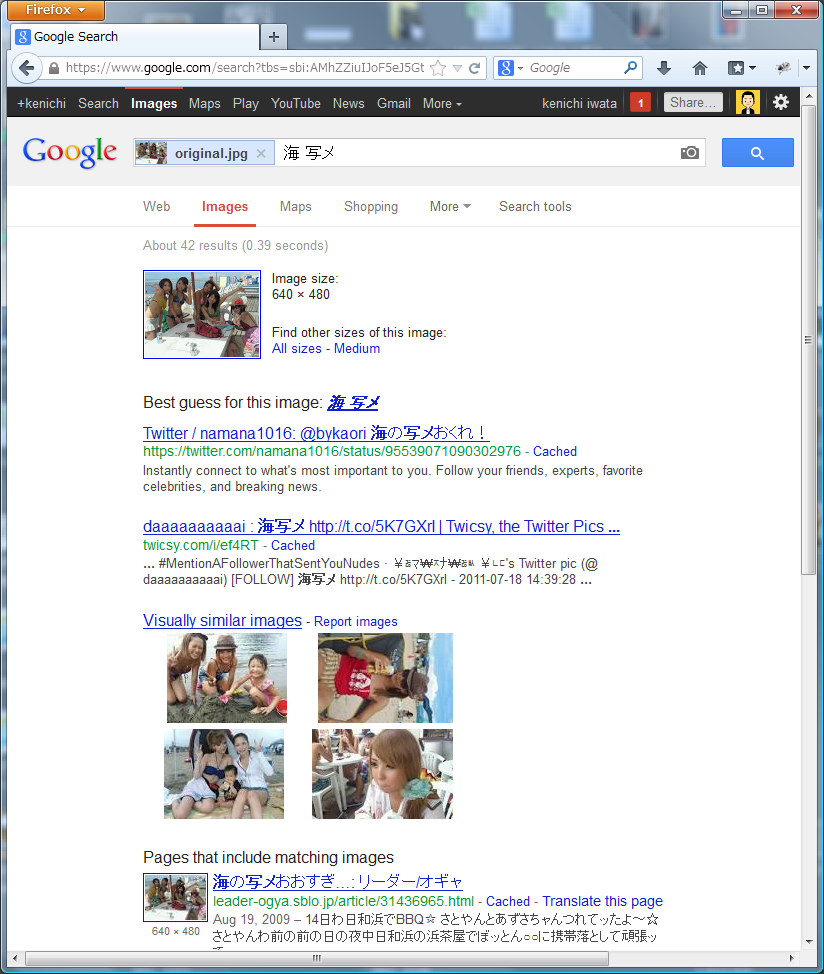
Task: Open the Visually similar images link
Action: tap(222, 621)
